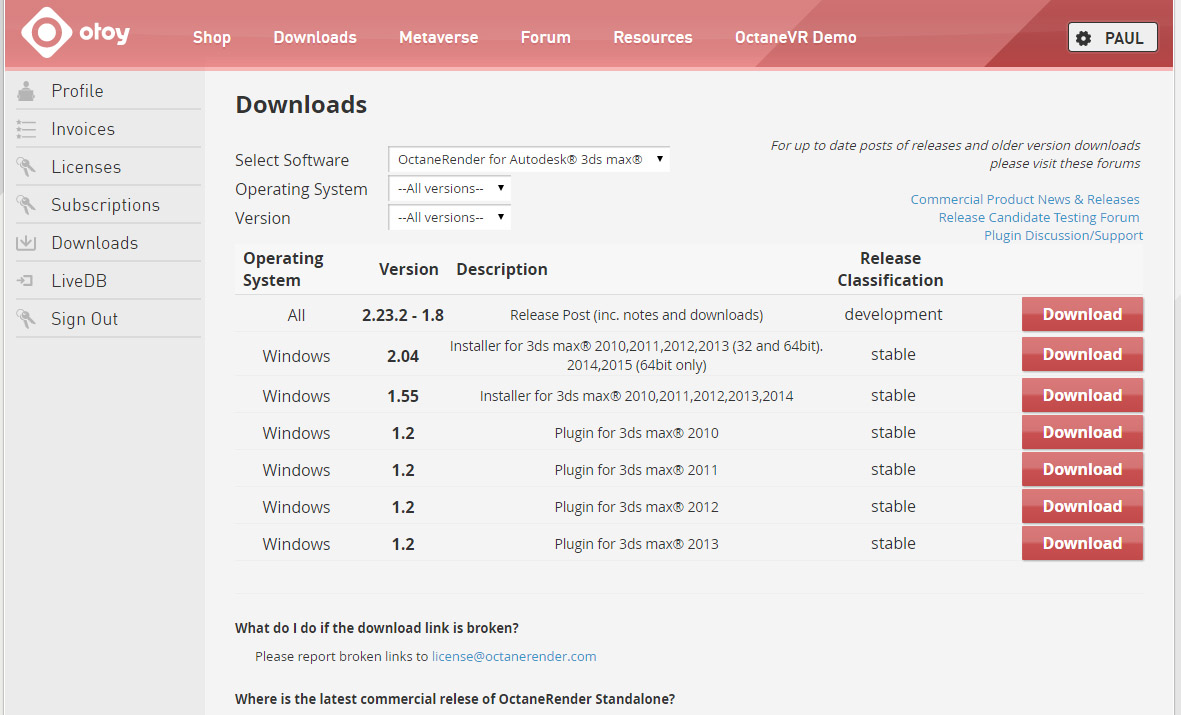This screenshot has width=1181, height=715.
Task: Download plugin for 3ds max 2011
Action: (x=1082, y=469)
